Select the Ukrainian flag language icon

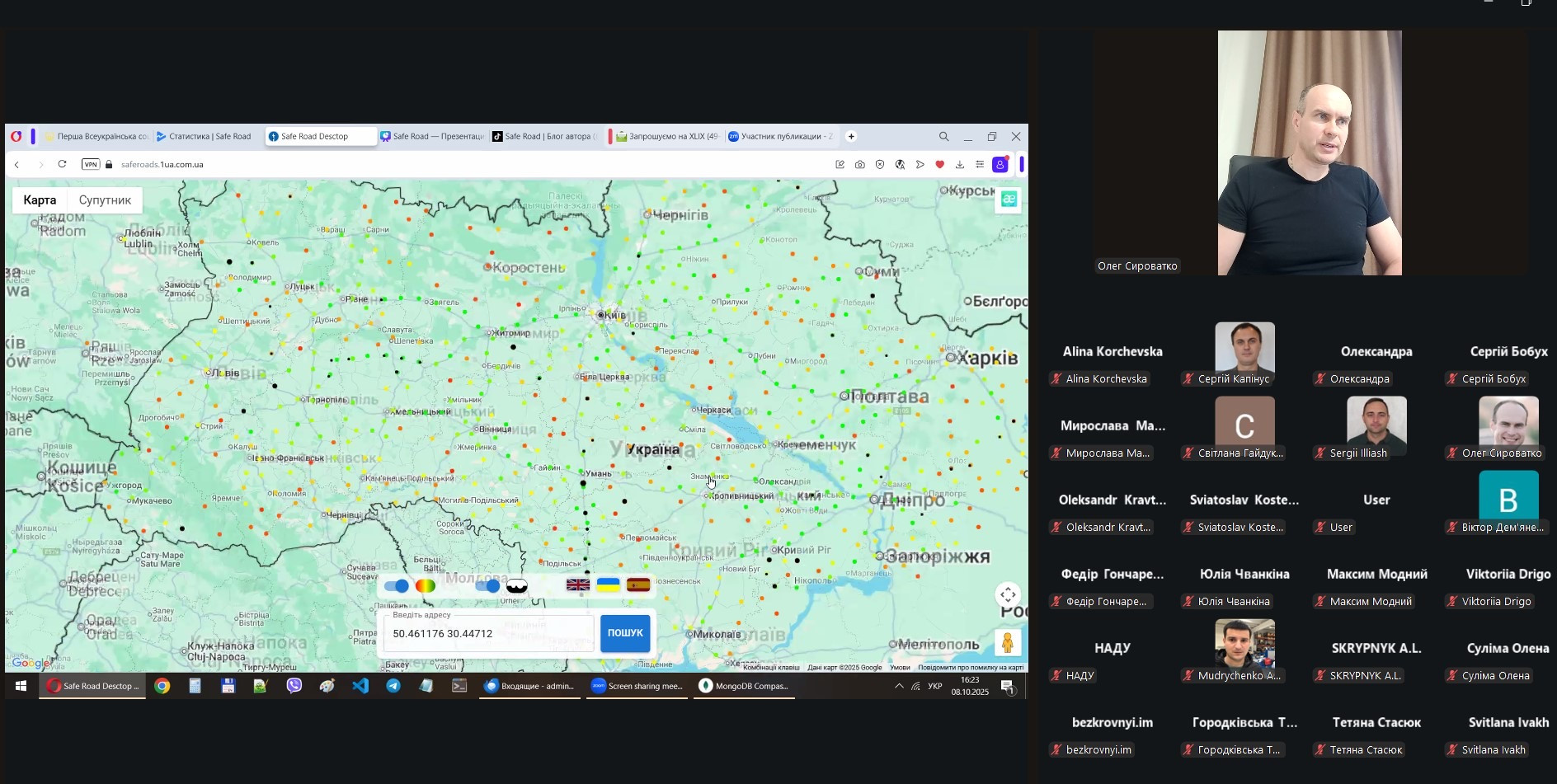pos(608,585)
